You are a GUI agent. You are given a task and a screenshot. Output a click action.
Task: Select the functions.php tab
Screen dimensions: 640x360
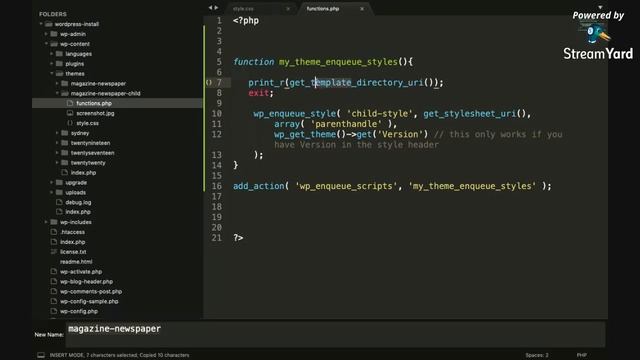coord(323,9)
